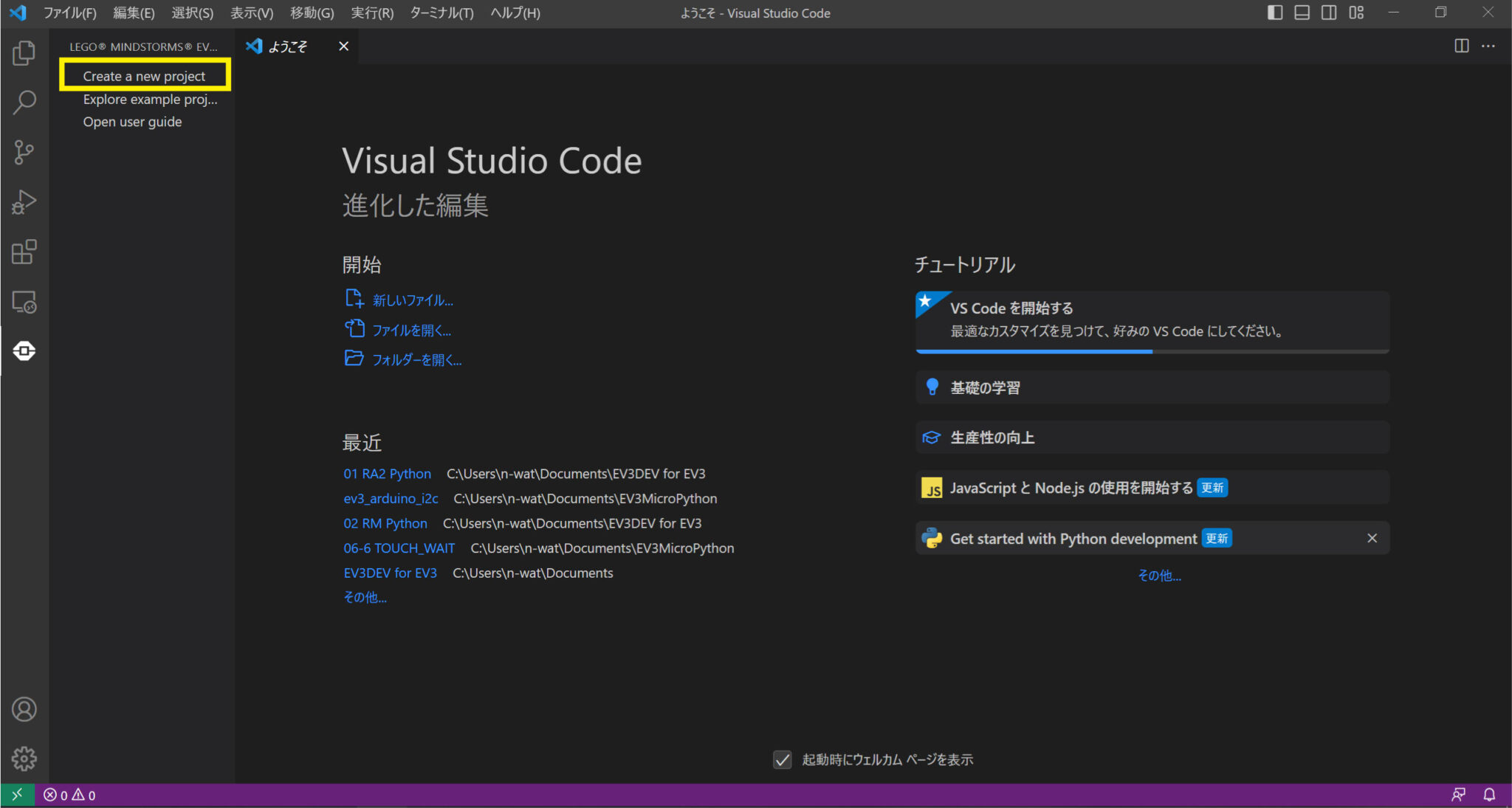Open recent project 01 RA2 Python
Viewport: 1512px width, 808px height.
tap(387, 474)
